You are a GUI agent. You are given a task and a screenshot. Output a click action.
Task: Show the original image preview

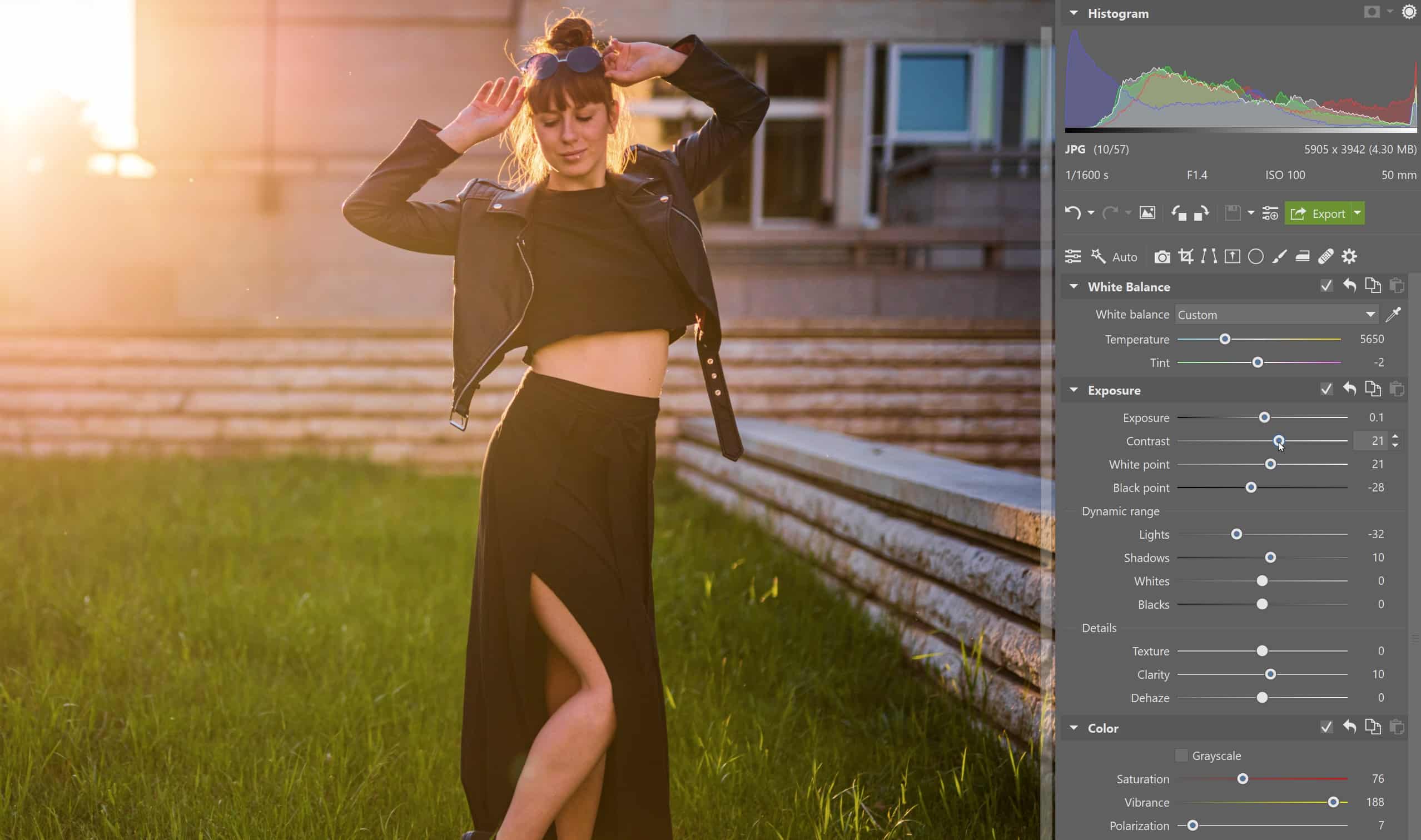(x=1147, y=213)
